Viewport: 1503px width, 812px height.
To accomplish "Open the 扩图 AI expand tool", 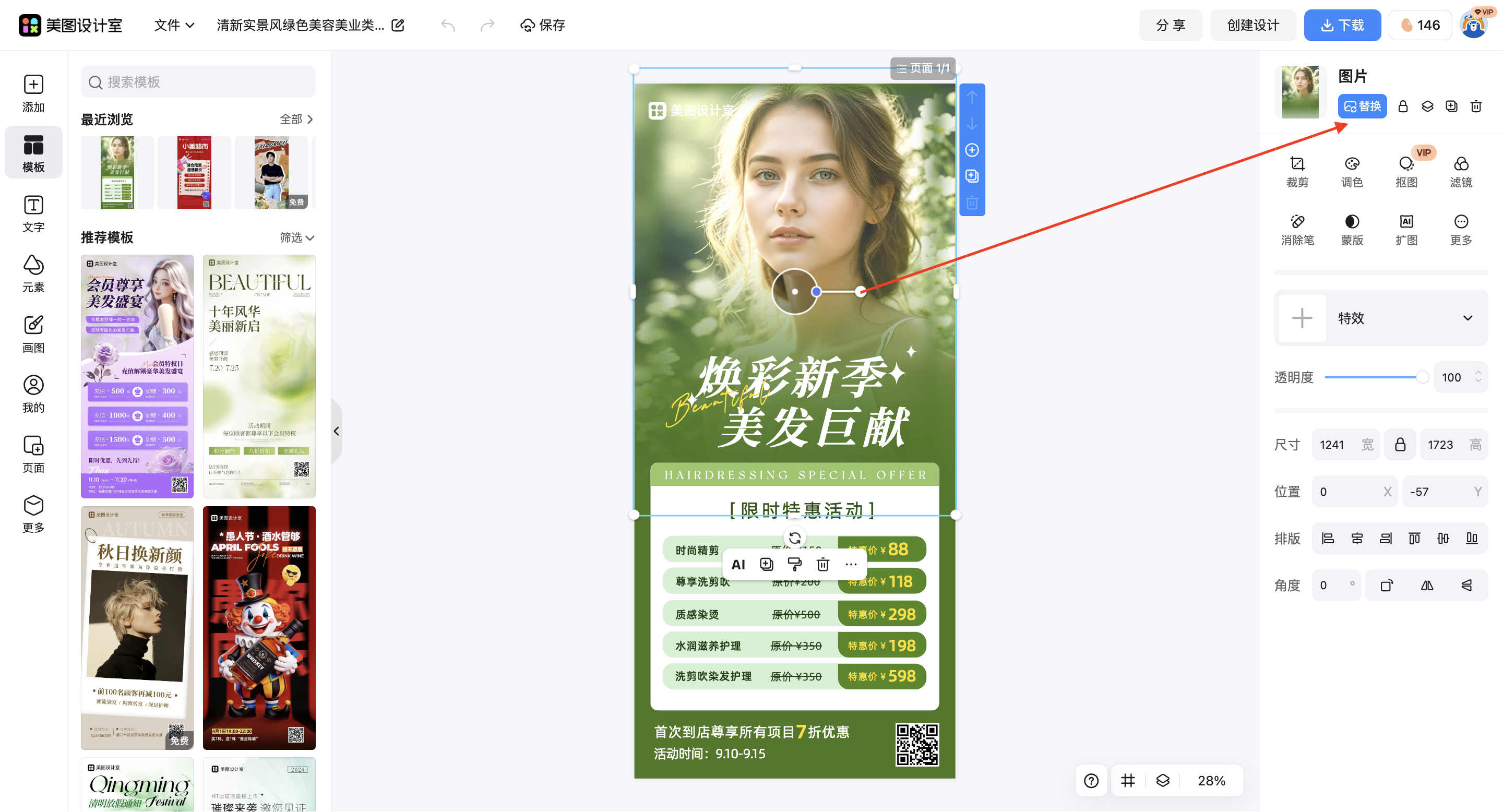I will coord(1406,228).
